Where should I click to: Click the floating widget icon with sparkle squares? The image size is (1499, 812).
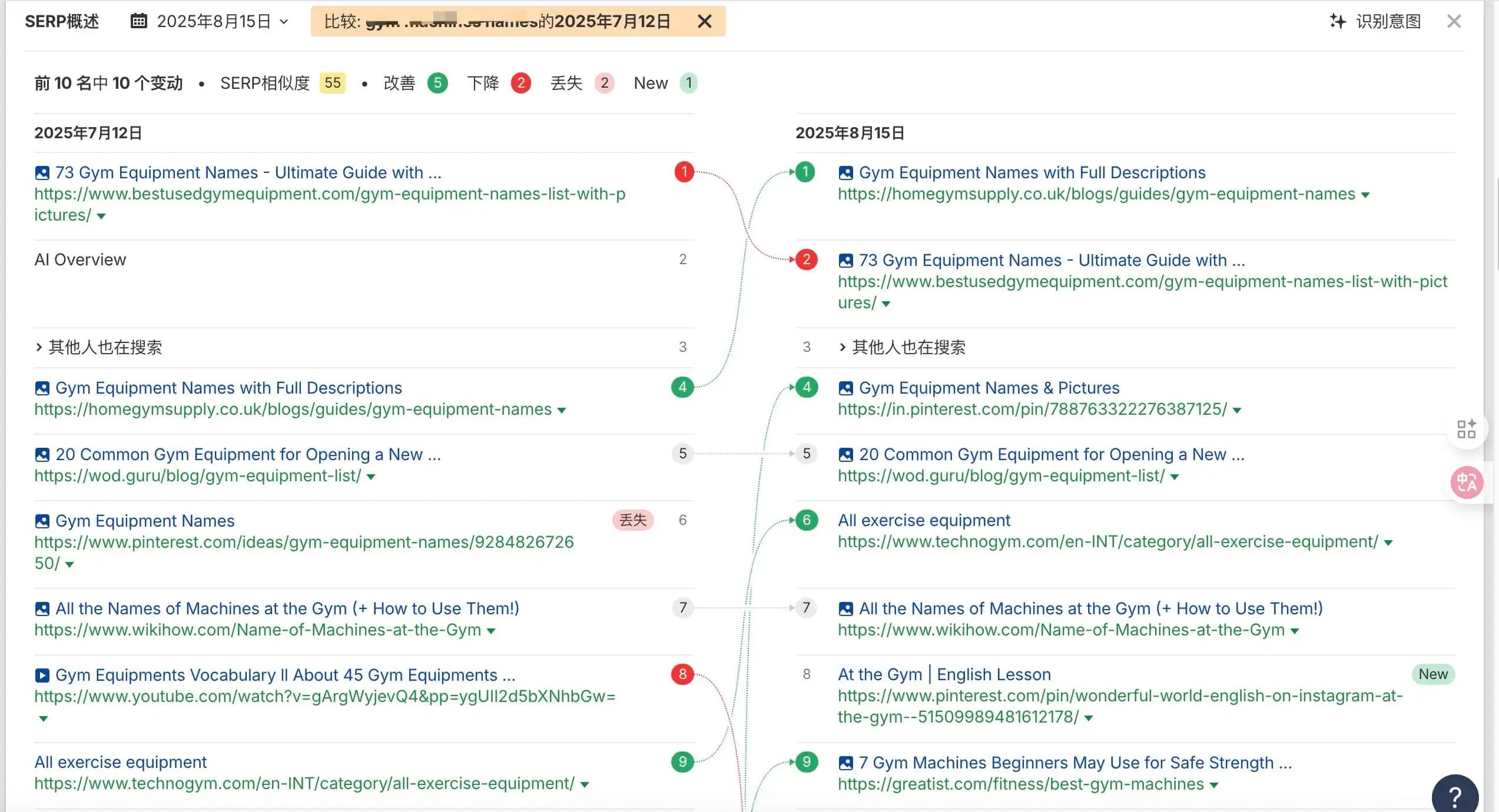(x=1466, y=430)
